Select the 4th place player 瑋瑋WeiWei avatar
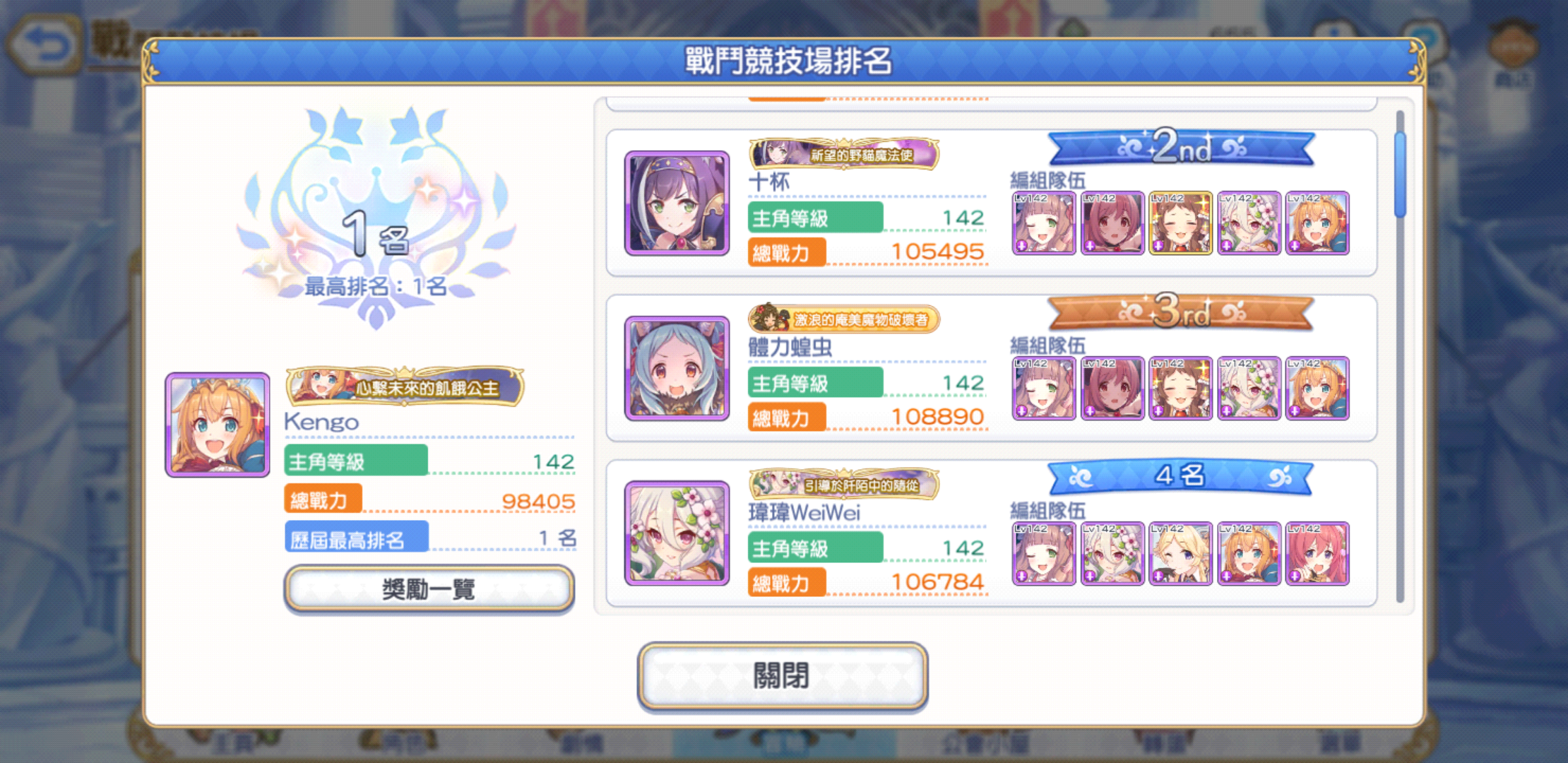Image resolution: width=1568 pixels, height=763 pixels. [677, 533]
